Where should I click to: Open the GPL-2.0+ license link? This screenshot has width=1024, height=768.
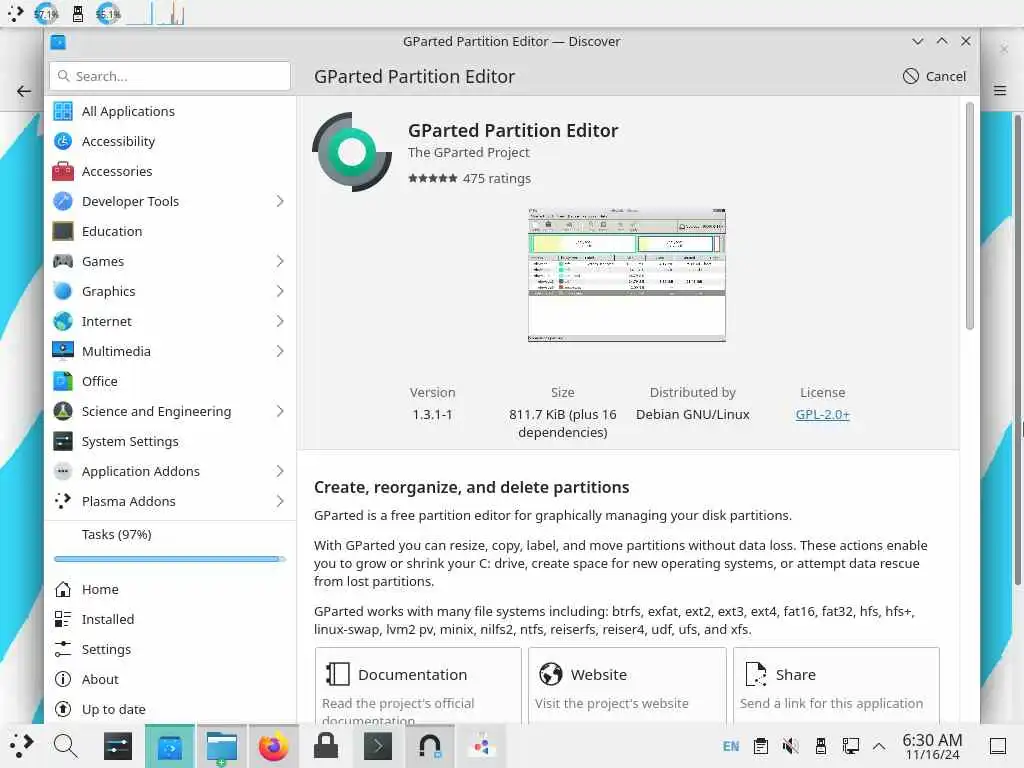click(822, 414)
